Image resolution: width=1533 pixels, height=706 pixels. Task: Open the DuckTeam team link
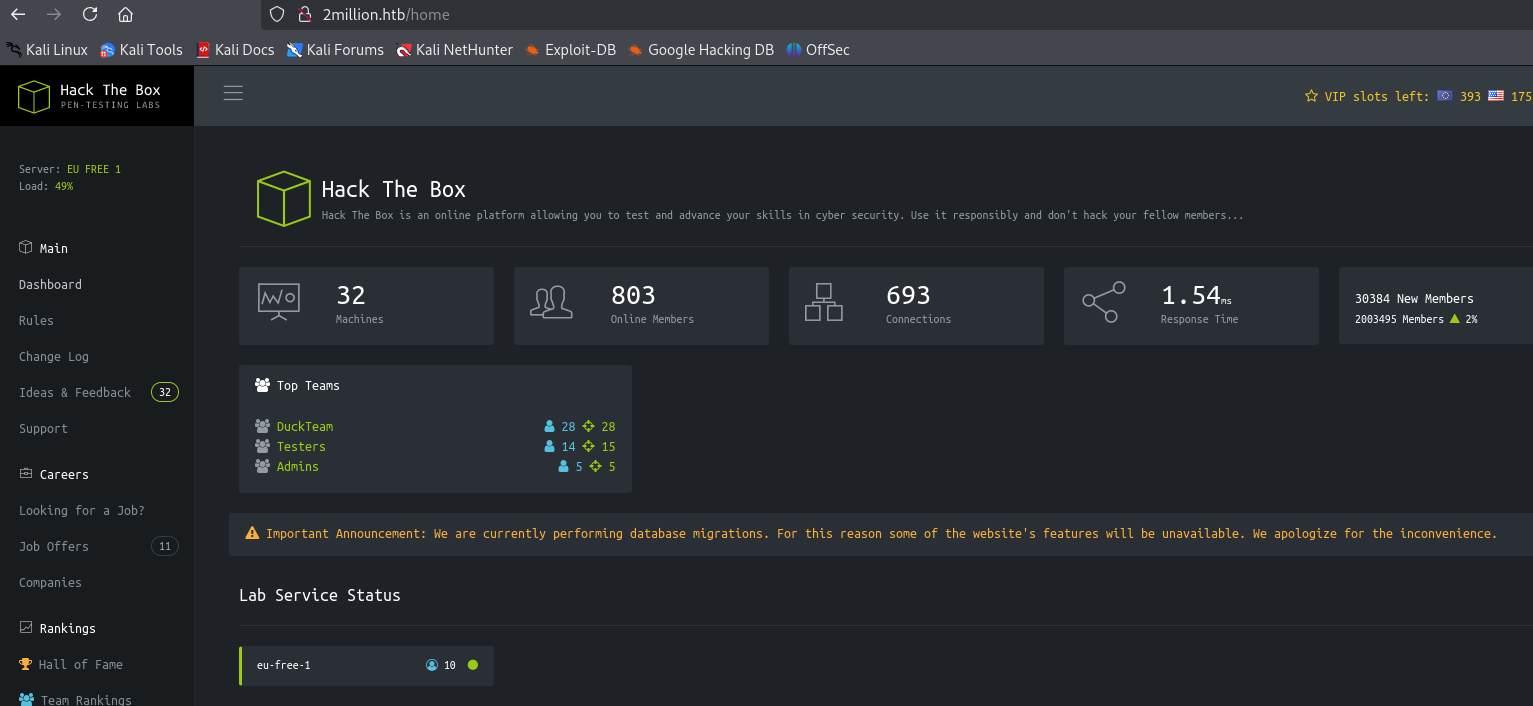[304, 427]
